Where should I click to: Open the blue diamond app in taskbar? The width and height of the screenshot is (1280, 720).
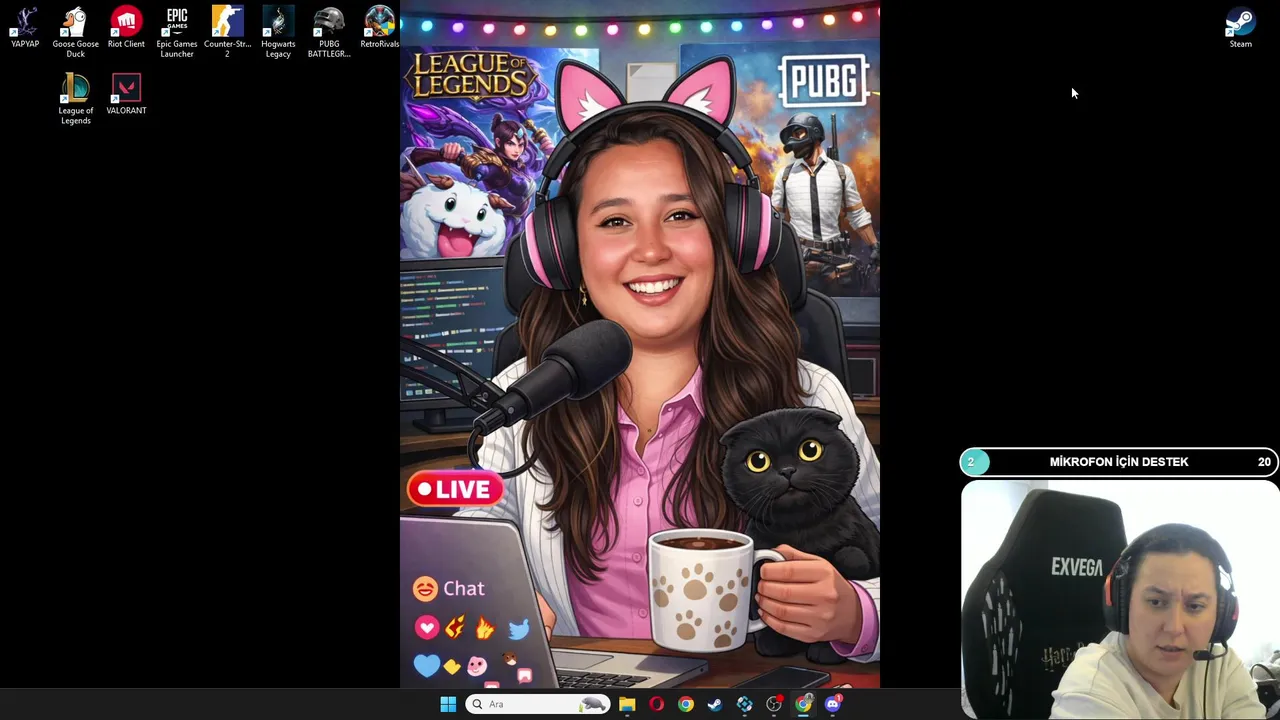point(744,704)
